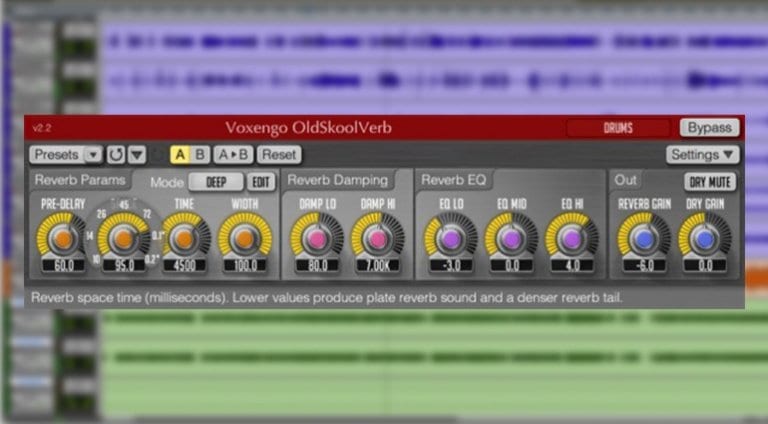Select the Reverb EQ tab label
Viewport: 768px width, 424px height.
[x=454, y=180]
